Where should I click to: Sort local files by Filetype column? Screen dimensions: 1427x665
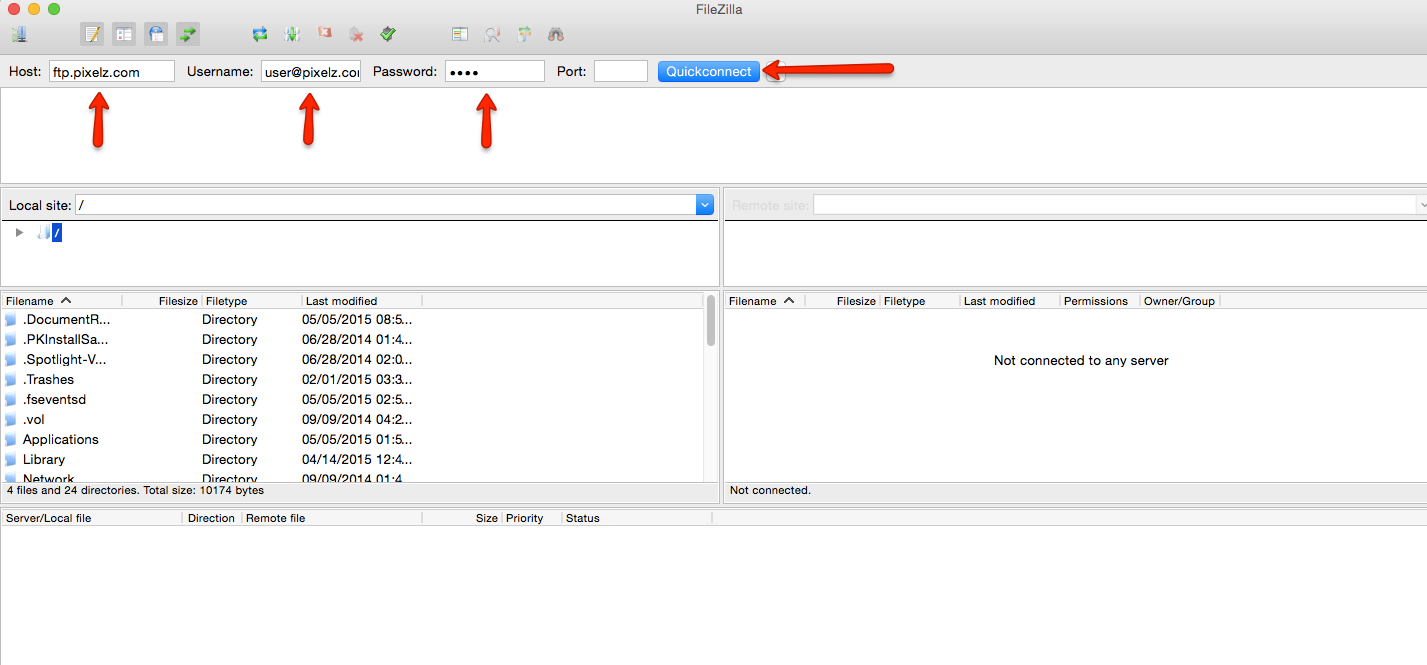point(252,301)
